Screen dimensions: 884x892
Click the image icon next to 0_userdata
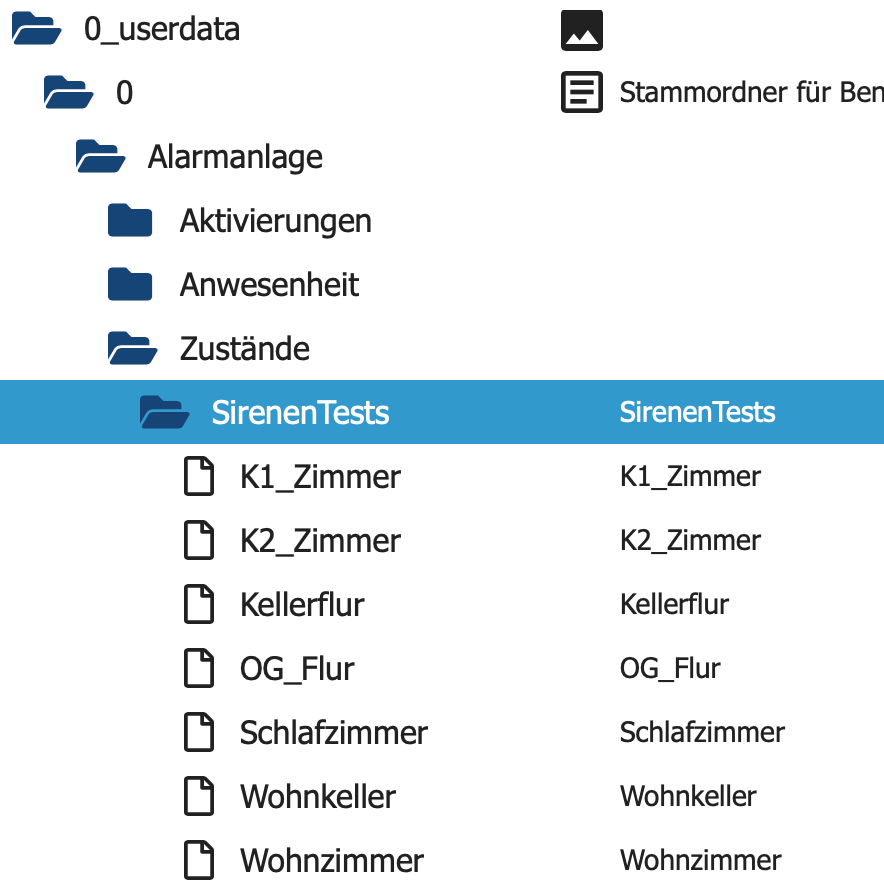(x=581, y=30)
